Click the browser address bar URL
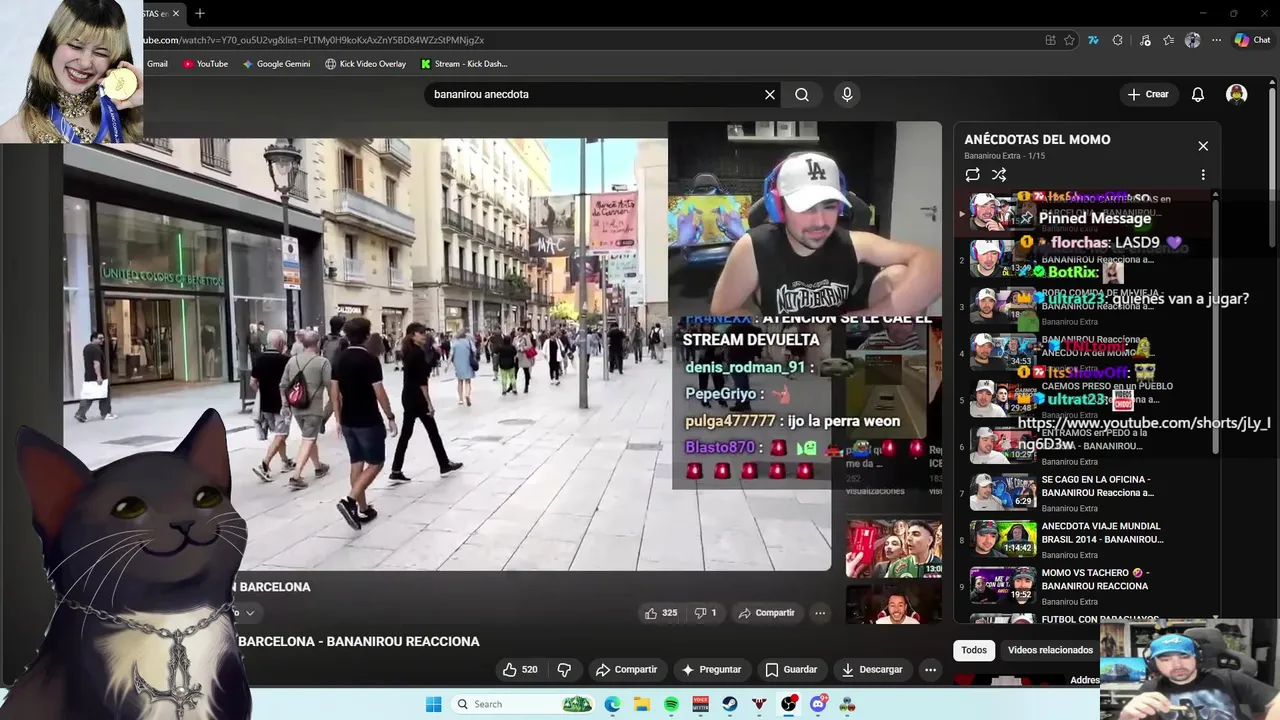Image resolution: width=1280 pixels, height=720 pixels. coord(314,40)
